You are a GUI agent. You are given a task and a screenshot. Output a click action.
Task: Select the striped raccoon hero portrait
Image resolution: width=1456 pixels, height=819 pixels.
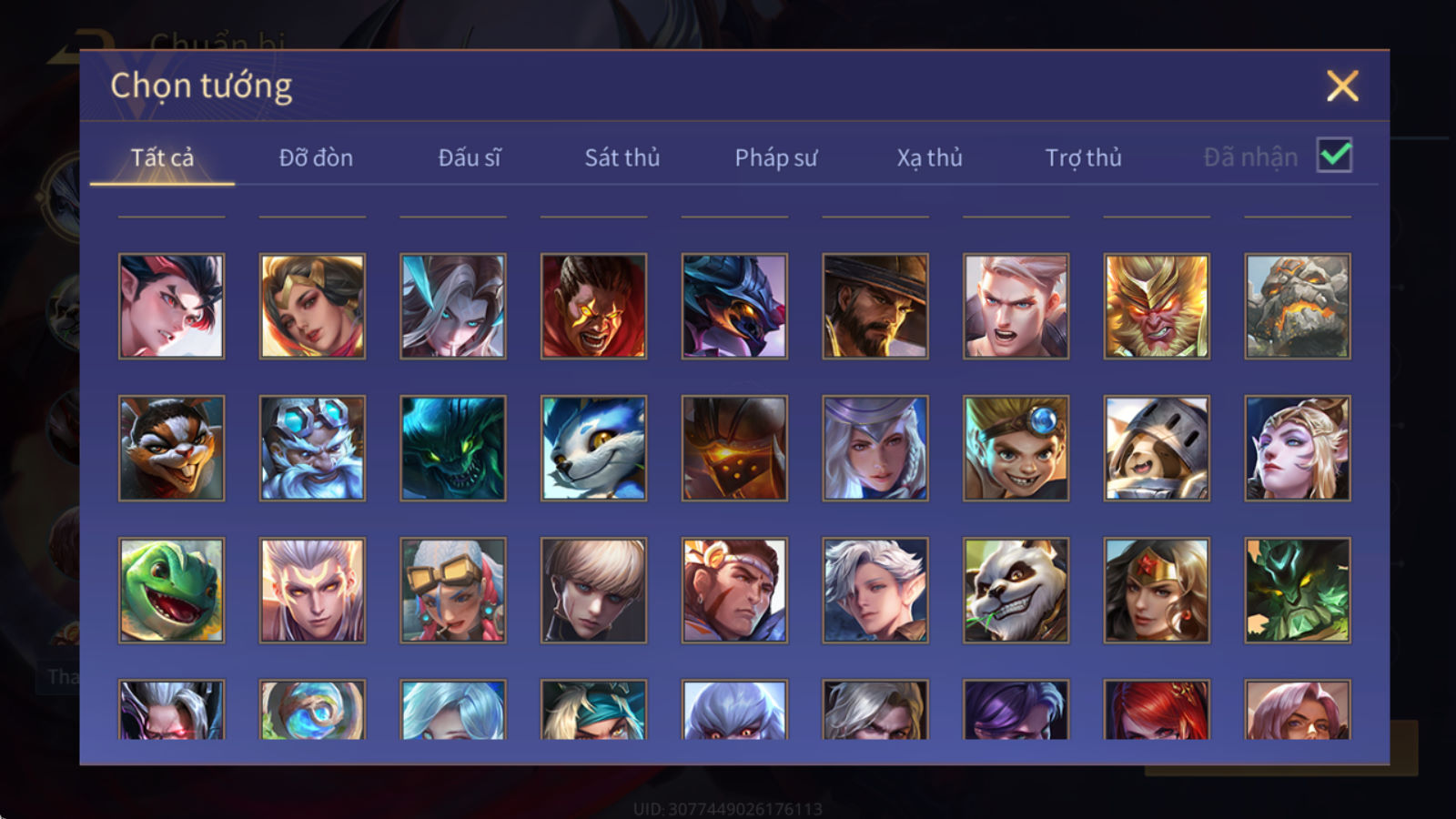click(x=171, y=448)
